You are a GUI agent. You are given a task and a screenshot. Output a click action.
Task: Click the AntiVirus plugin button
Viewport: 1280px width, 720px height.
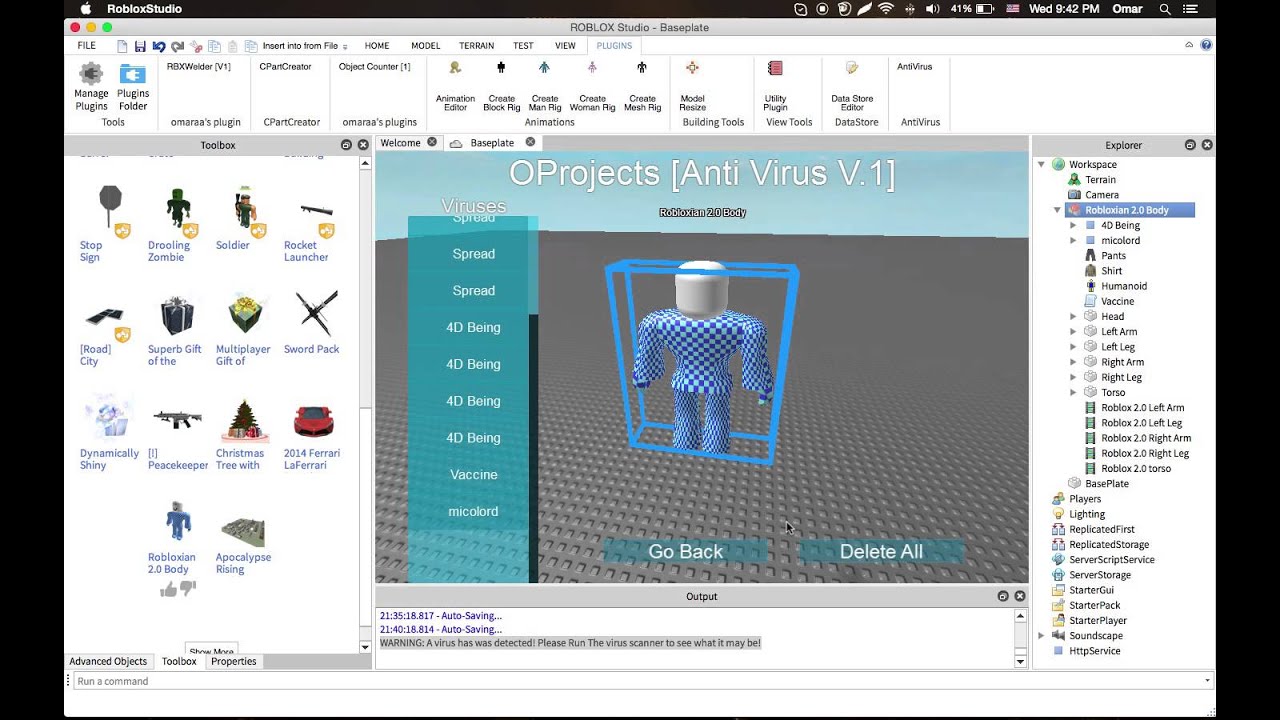tap(914, 67)
